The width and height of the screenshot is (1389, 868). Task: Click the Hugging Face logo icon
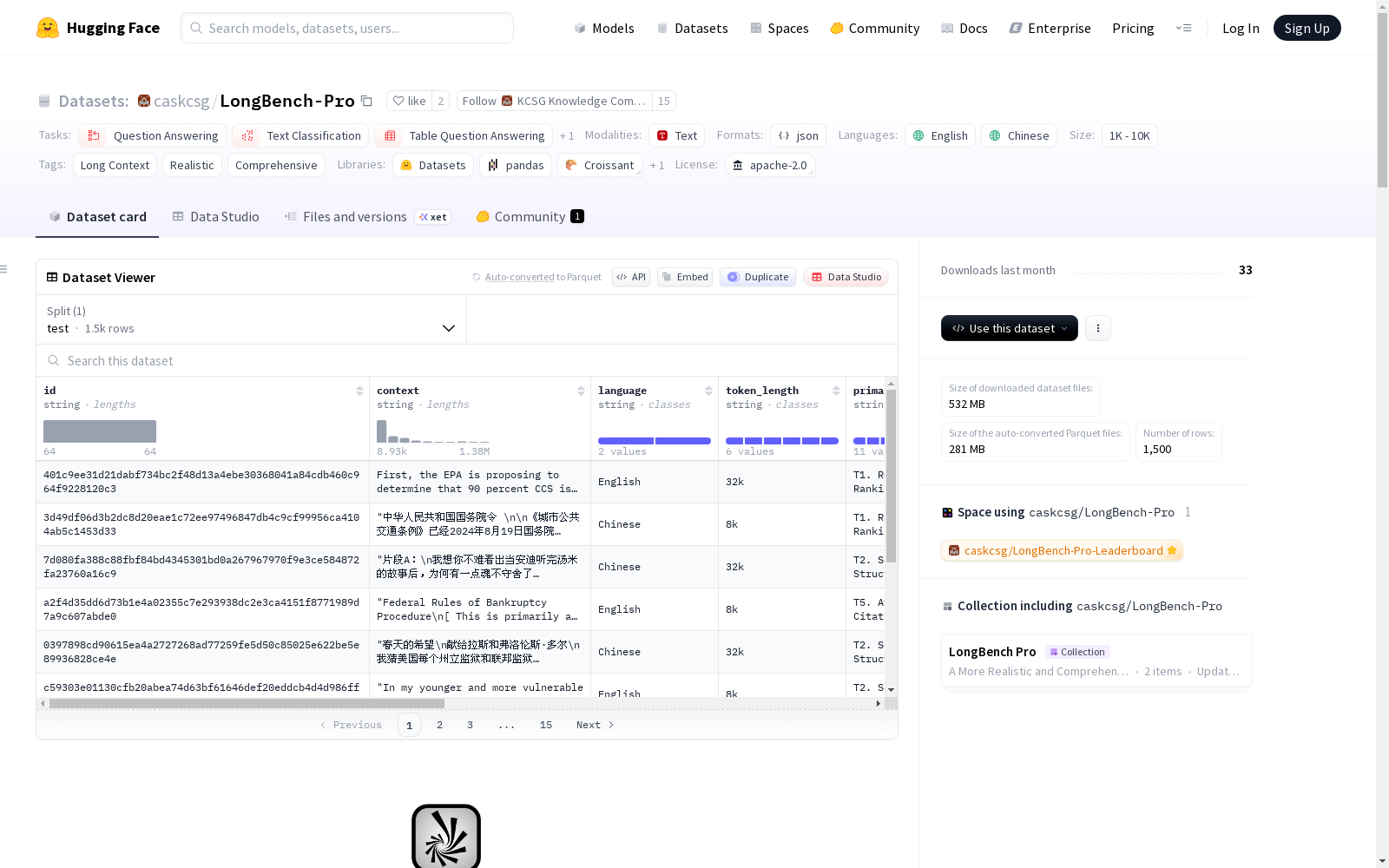[48, 28]
